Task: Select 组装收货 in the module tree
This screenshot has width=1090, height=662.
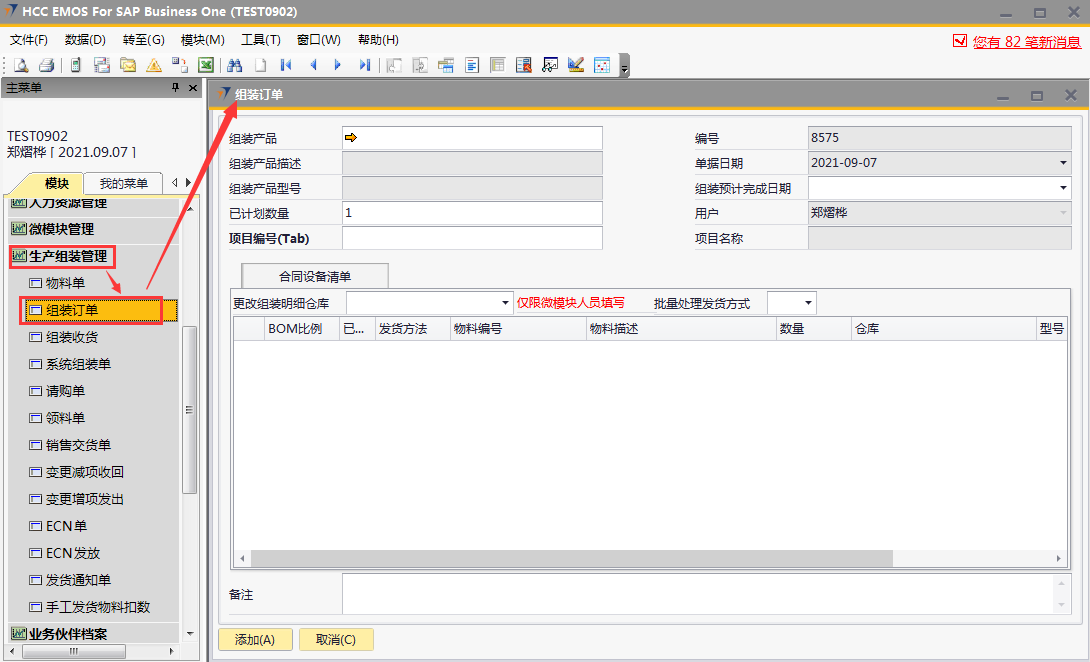Action: coord(72,337)
